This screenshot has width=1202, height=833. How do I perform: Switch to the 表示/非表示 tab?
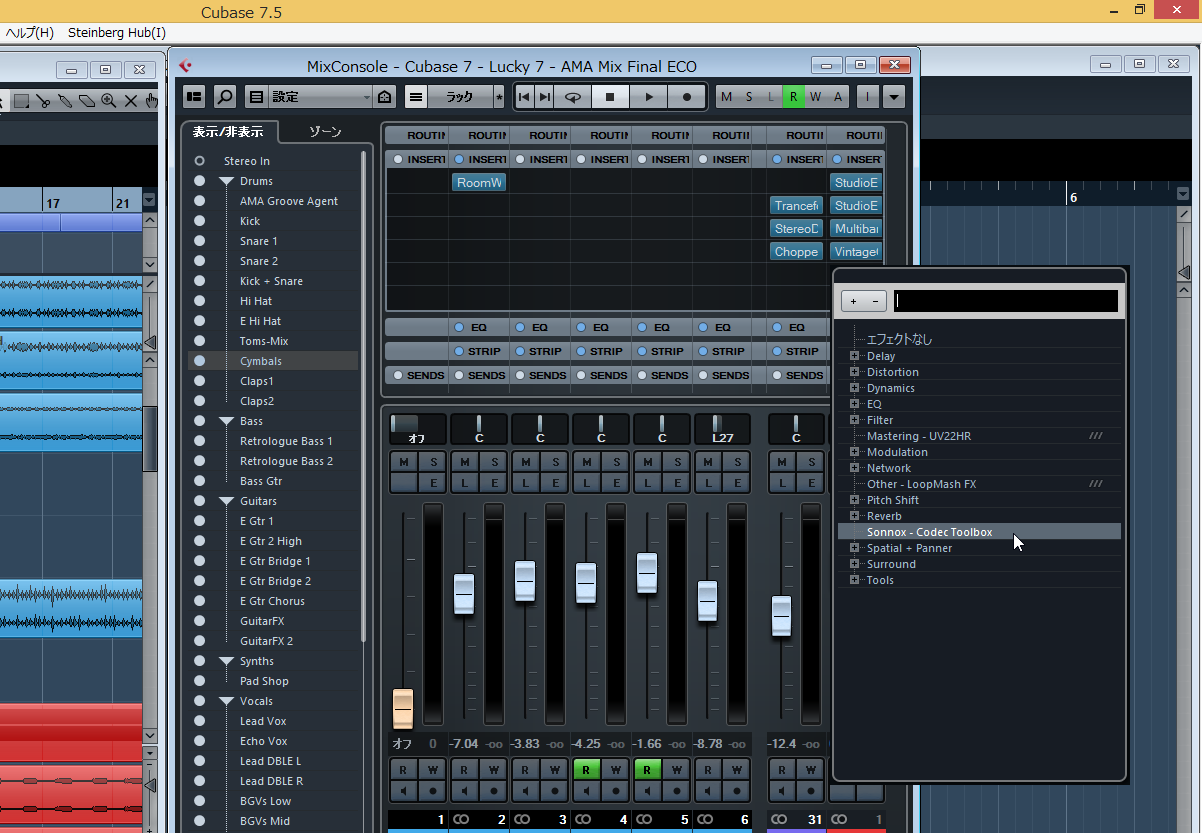point(229,132)
